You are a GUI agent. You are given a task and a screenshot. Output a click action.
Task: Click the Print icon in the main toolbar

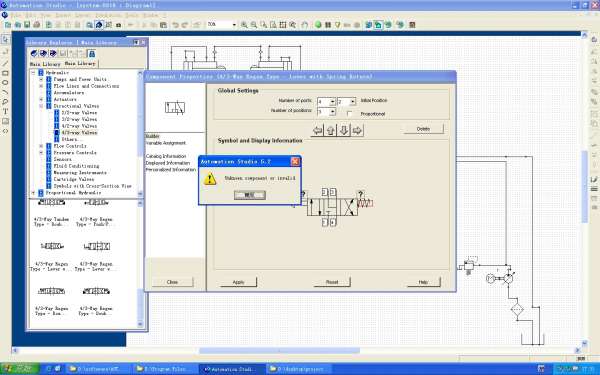pyautogui.click(x=37, y=24)
